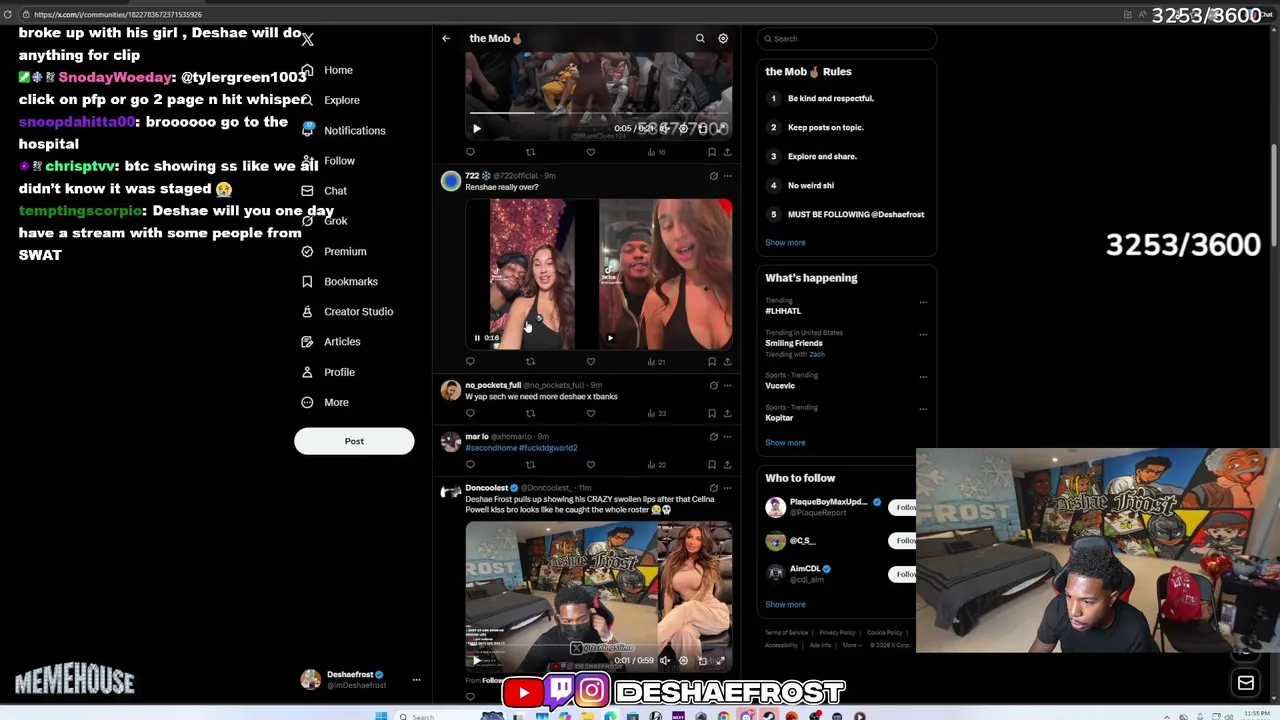Bookmark the no_pockets_full post
Screen dimensions: 1280x720
click(711, 413)
